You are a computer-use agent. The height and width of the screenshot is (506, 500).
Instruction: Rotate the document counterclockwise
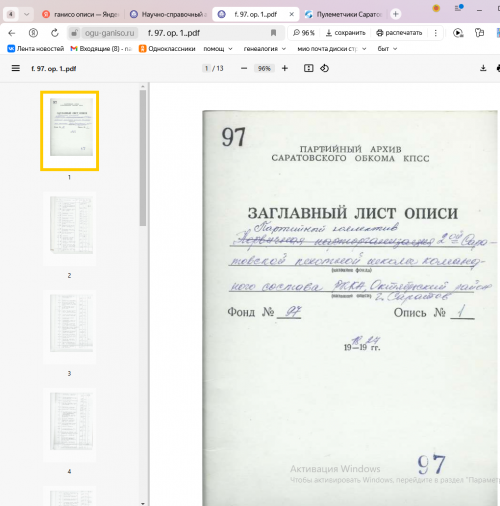(324, 68)
